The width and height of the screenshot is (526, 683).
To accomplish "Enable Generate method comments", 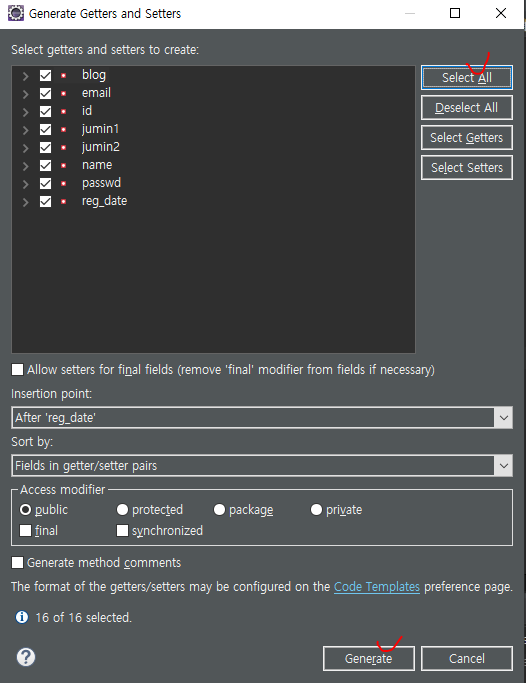I will tap(17, 562).
